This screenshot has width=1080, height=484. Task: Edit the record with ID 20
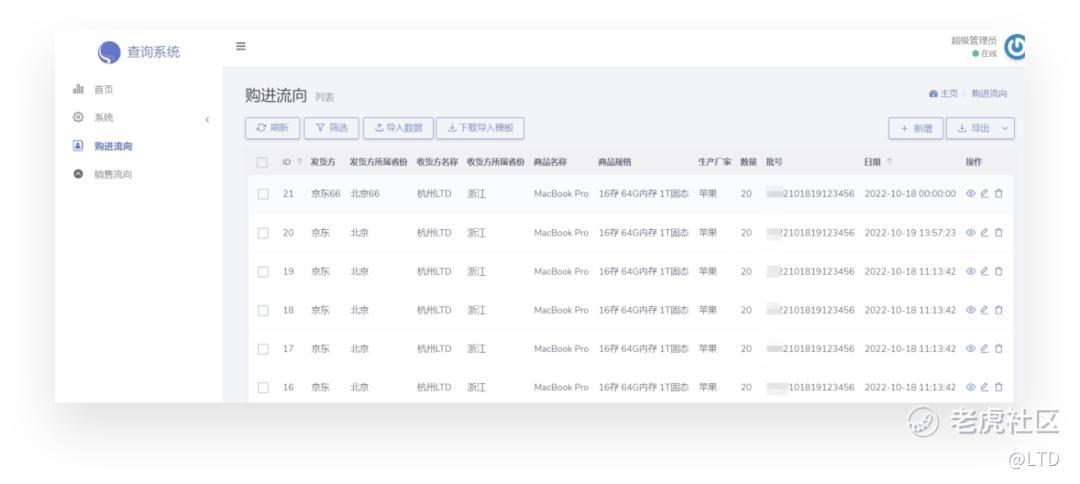click(984, 233)
